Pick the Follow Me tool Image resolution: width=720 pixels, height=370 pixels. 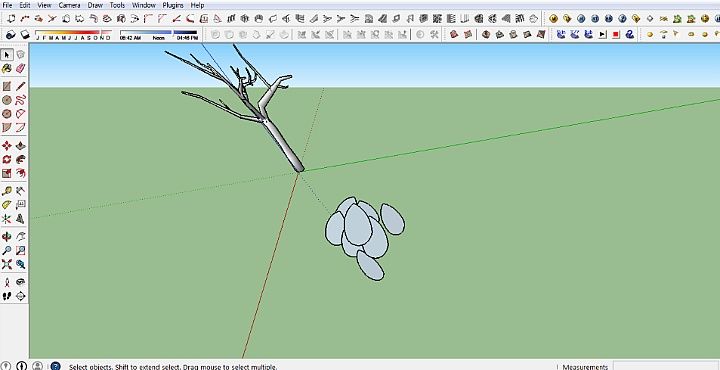(x=21, y=160)
